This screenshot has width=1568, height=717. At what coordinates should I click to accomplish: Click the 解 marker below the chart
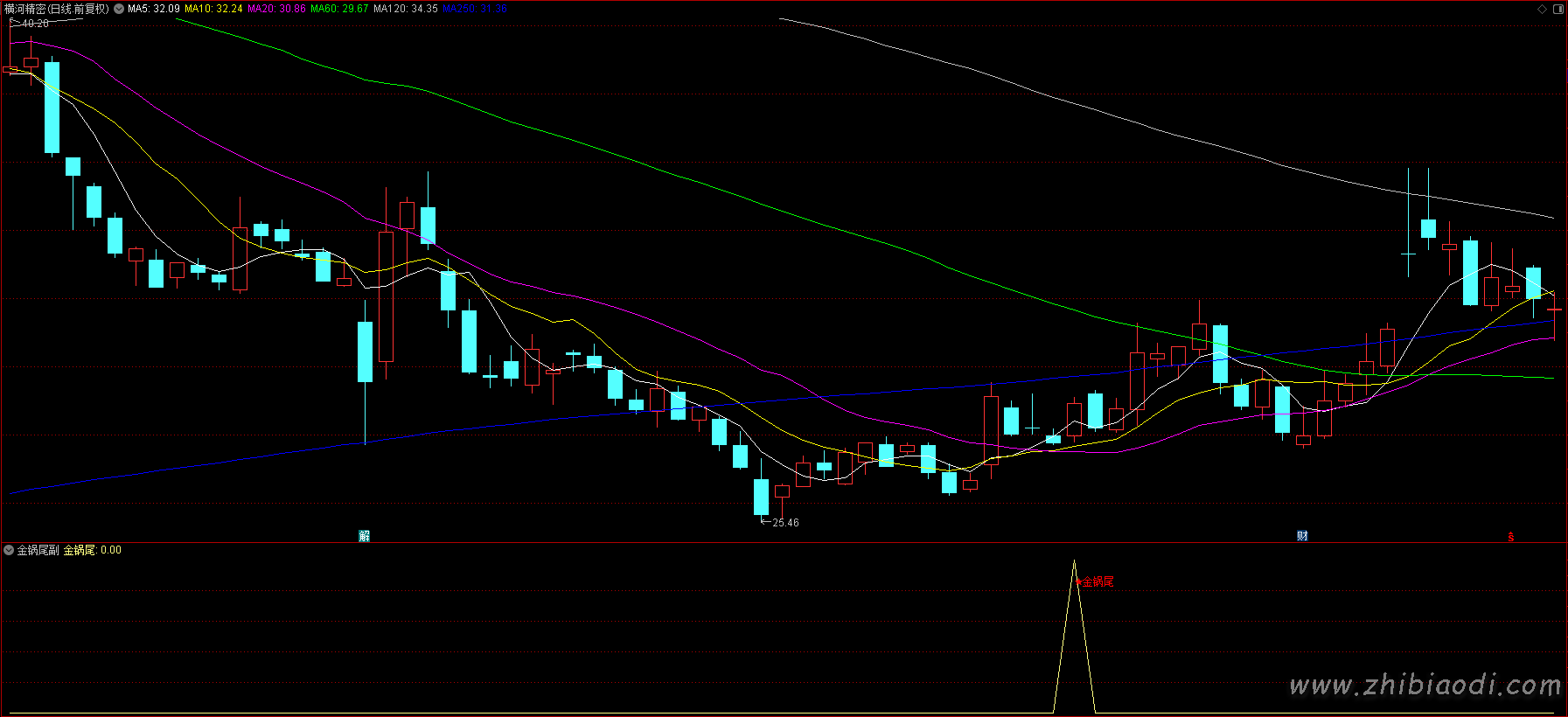click(x=365, y=536)
